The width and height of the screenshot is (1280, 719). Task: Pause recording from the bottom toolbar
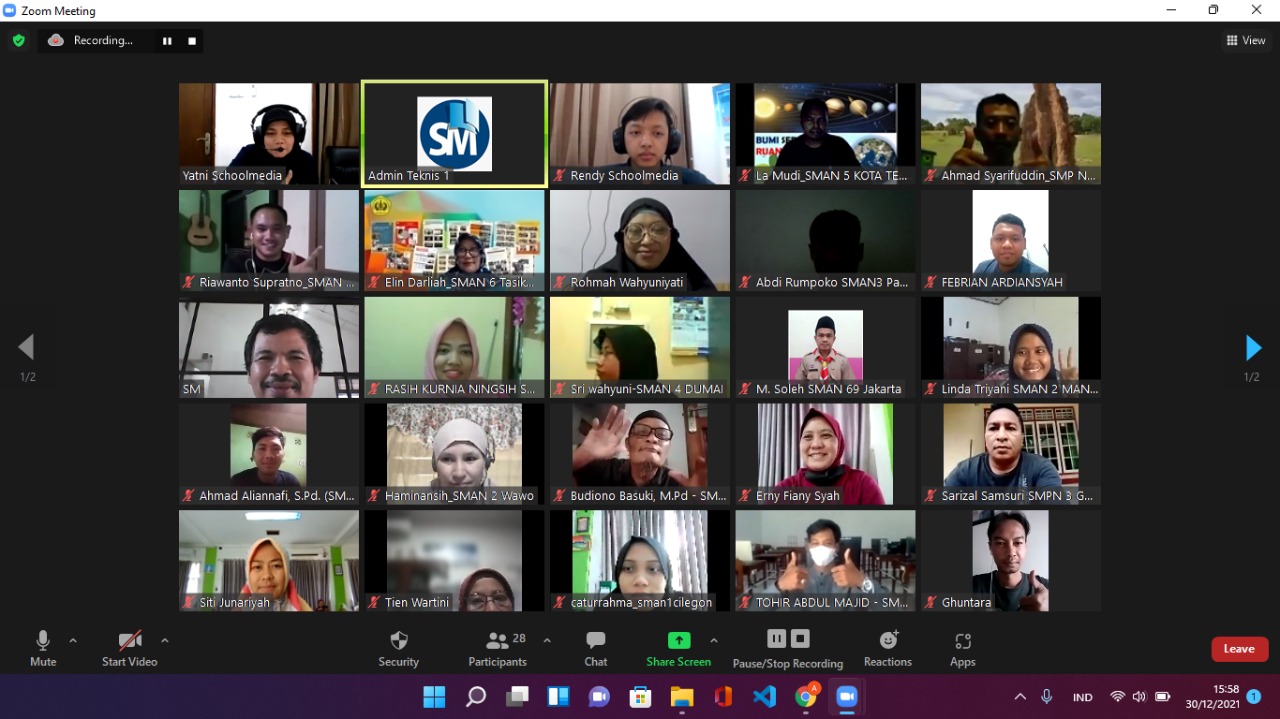point(776,639)
